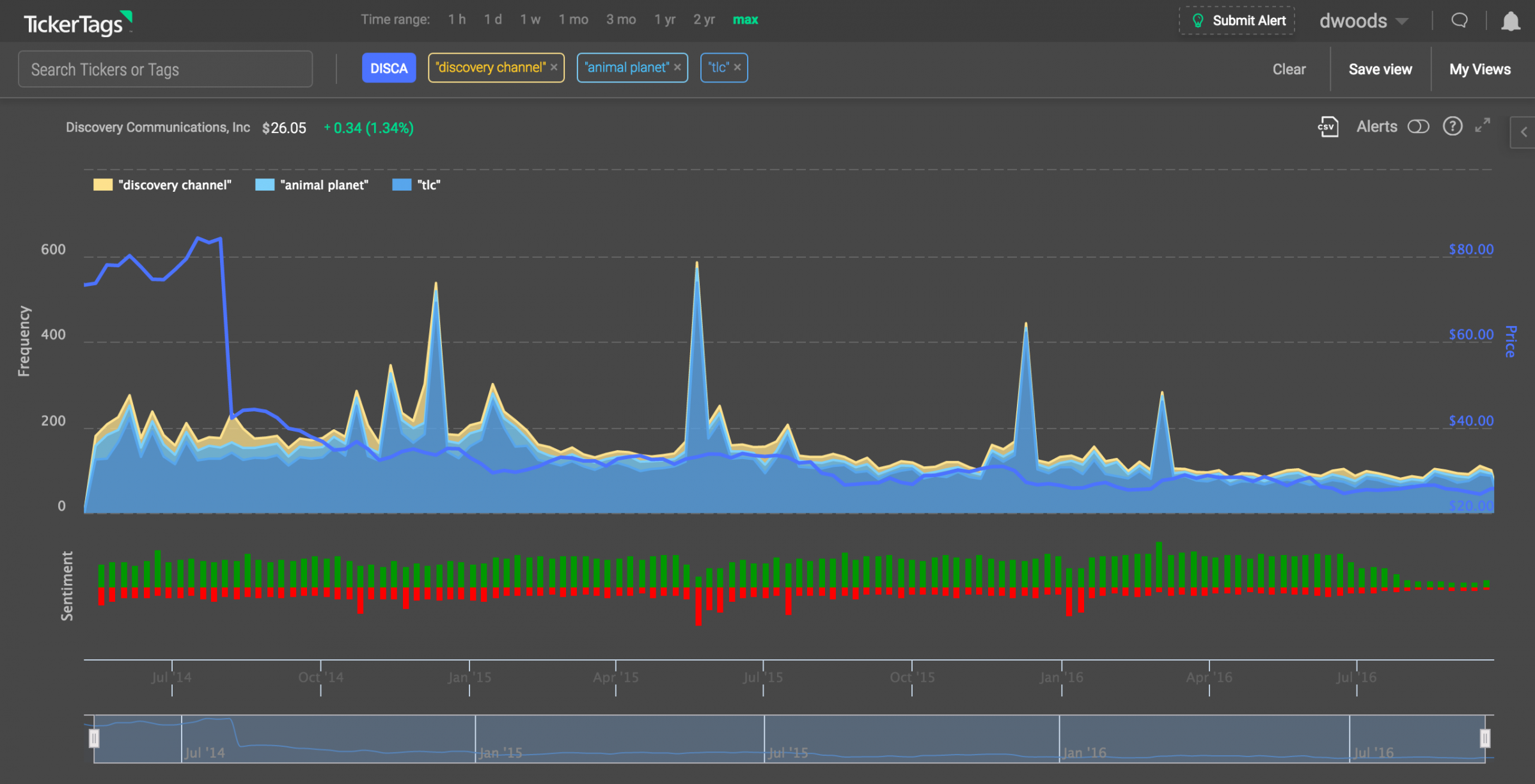The width and height of the screenshot is (1535, 784).
Task: Remove the "discovery channel" tag
Action: click(554, 67)
